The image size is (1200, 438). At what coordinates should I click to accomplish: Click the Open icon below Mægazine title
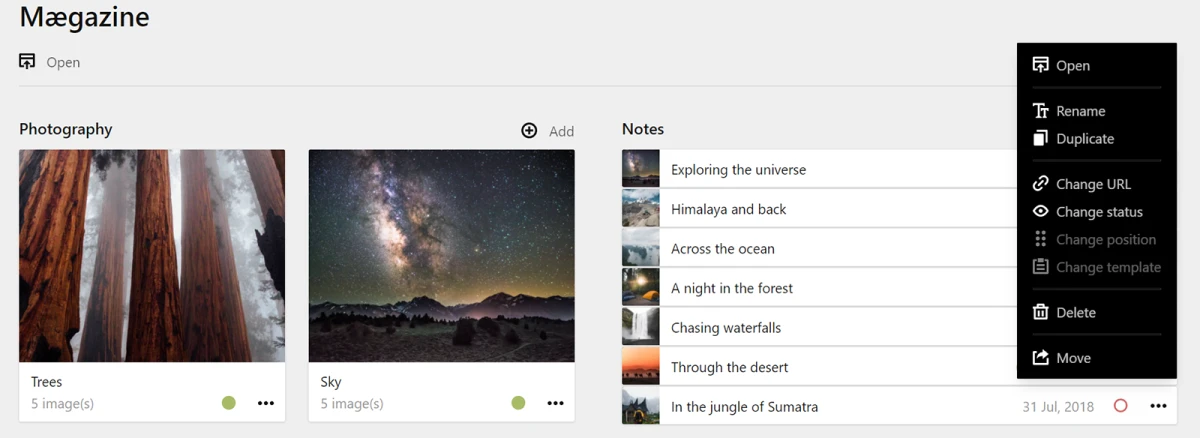coord(28,62)
